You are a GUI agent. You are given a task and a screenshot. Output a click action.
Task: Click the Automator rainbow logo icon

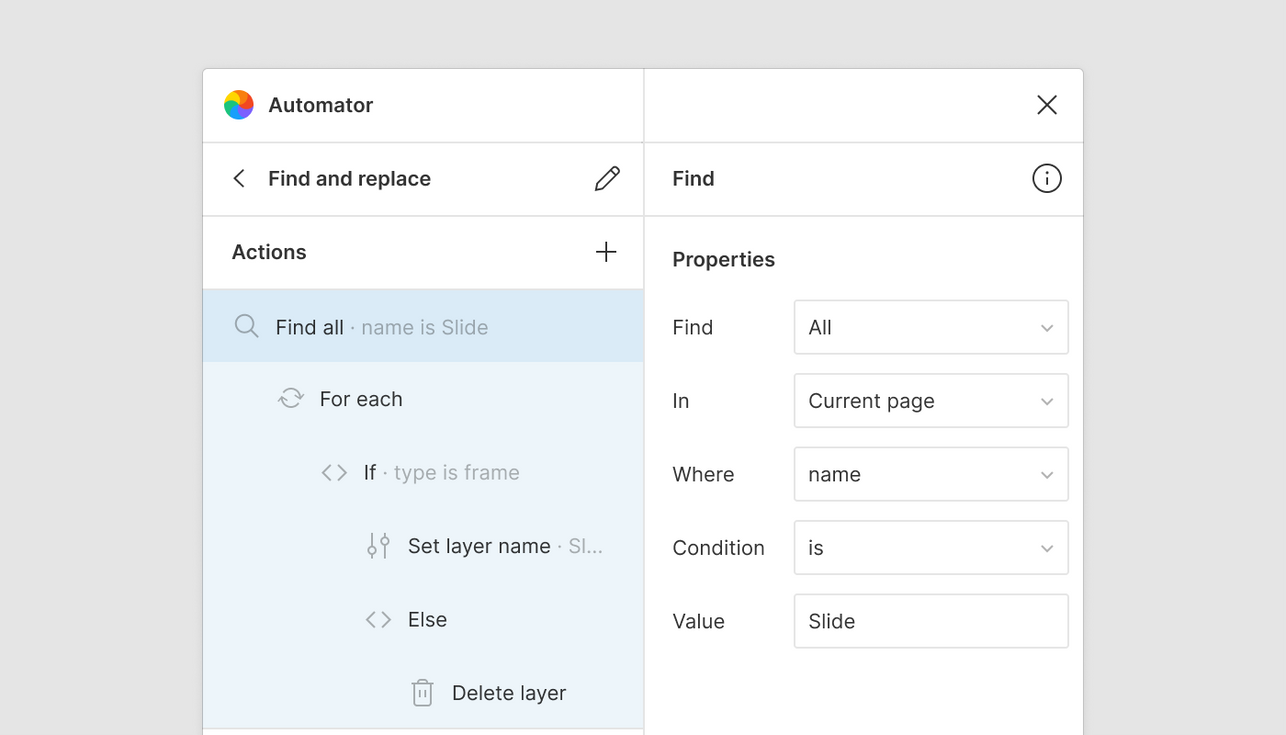239,105
